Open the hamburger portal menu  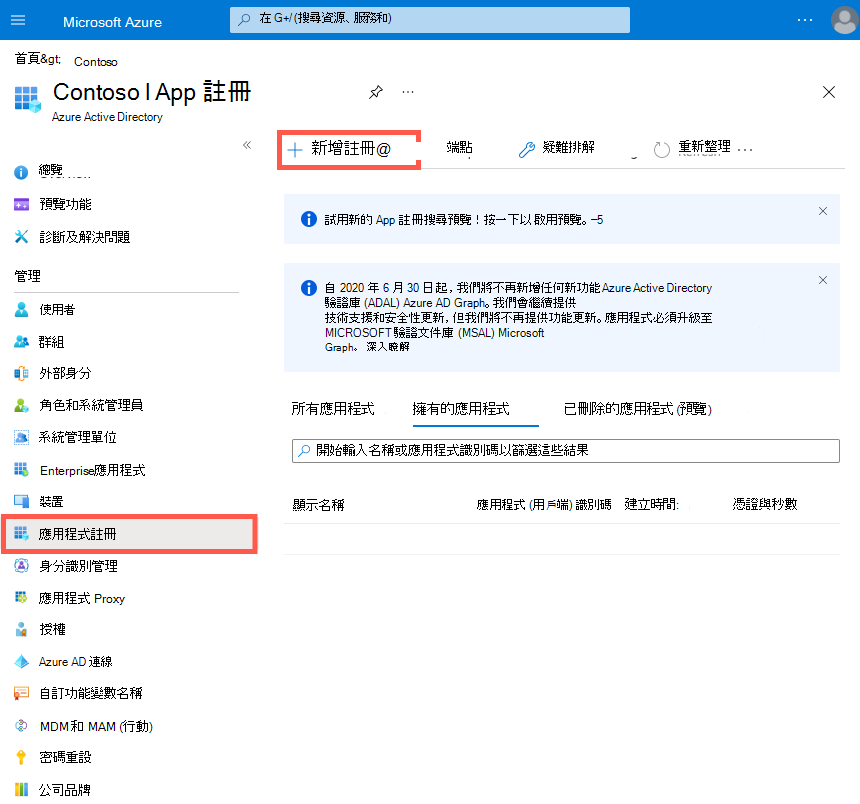pyautogui.click(x=18, y=20)
